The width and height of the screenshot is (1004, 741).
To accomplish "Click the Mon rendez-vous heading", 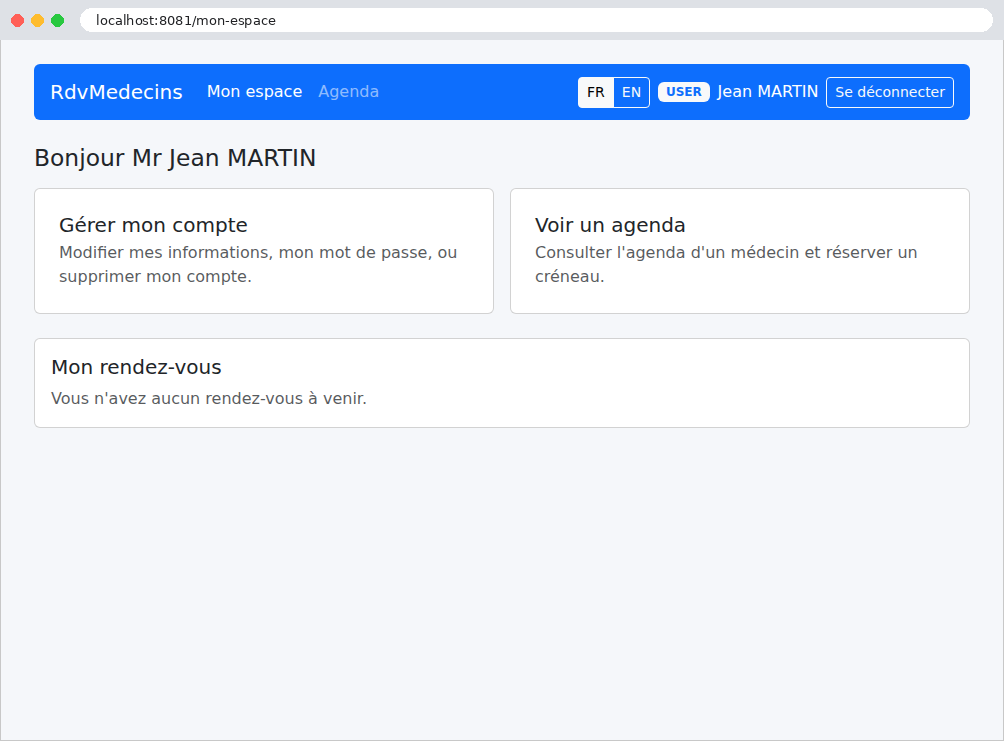I will (136, 367).
